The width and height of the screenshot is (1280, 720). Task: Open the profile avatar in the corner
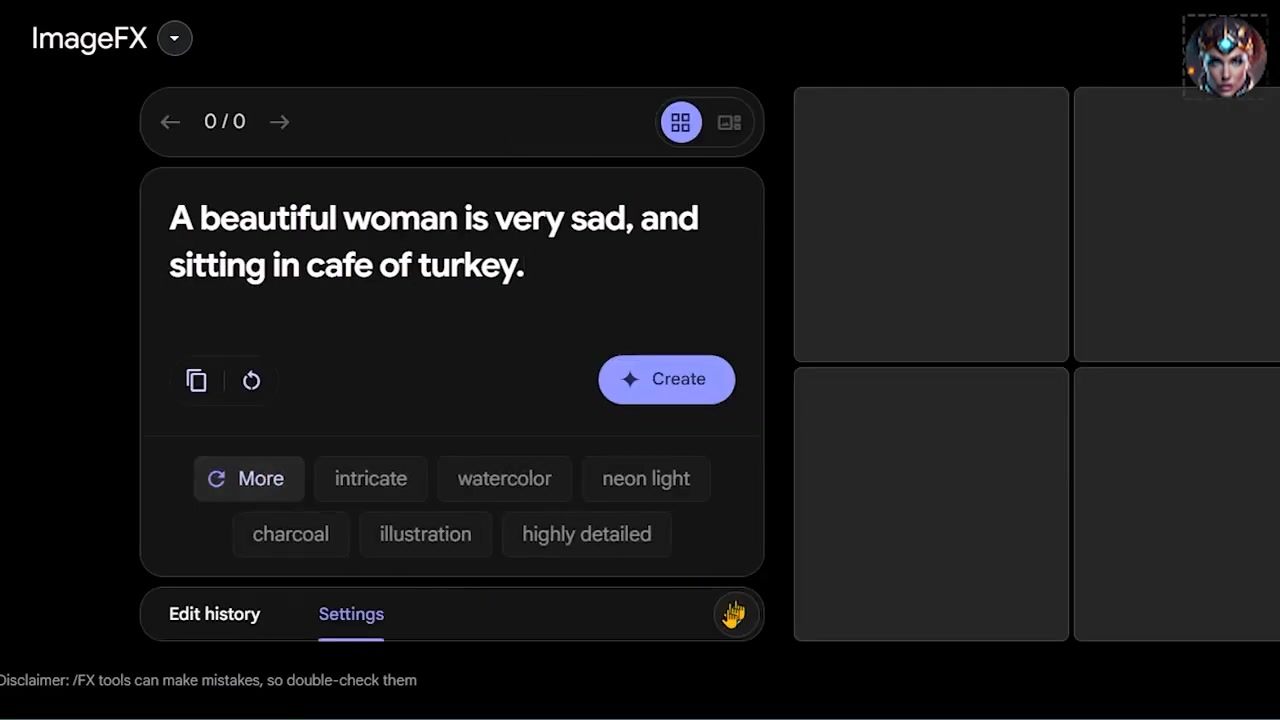tap(1225, 57)
